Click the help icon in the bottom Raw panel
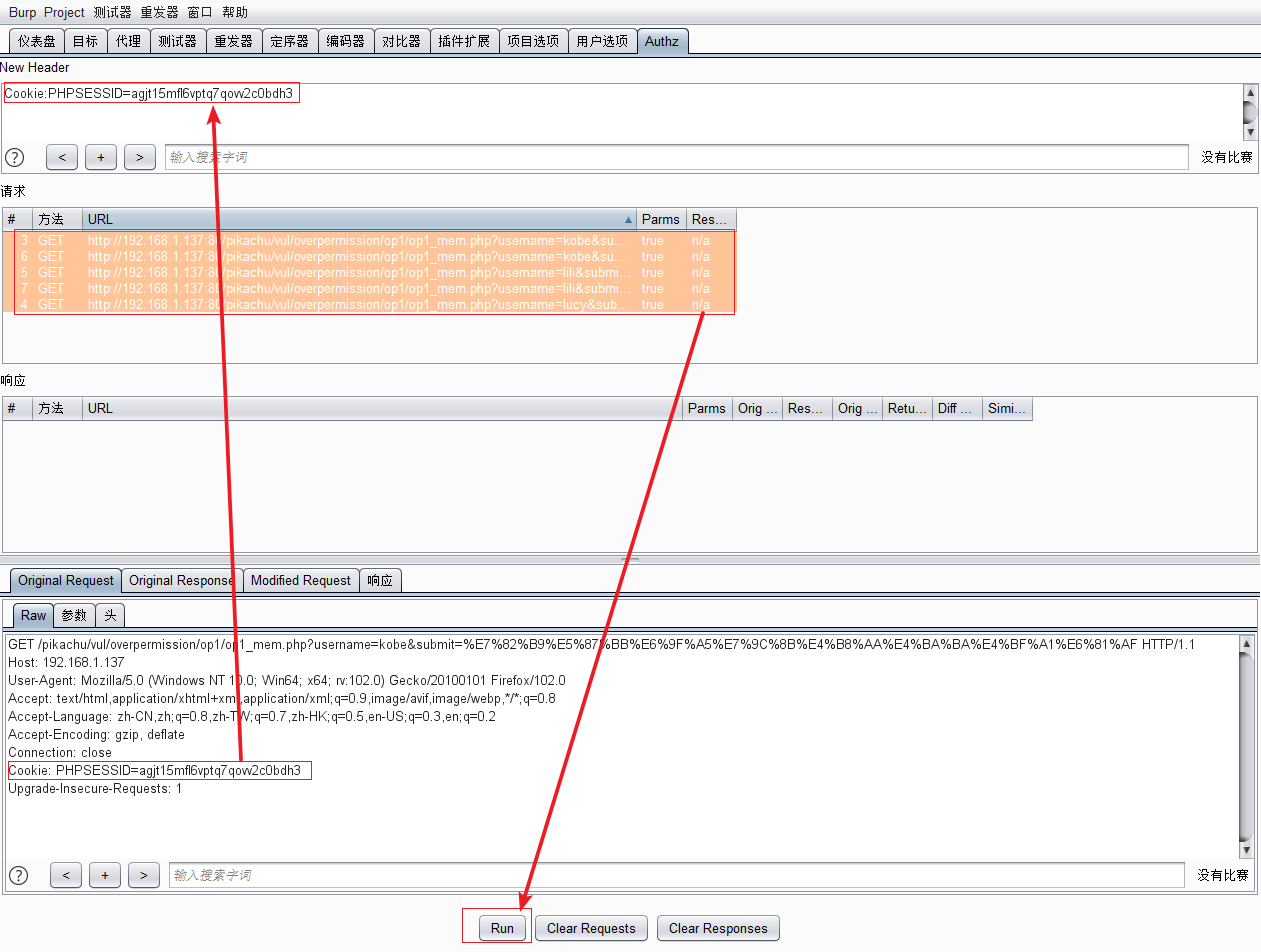This screenshot has height=952, width=1261. (18, 875)
